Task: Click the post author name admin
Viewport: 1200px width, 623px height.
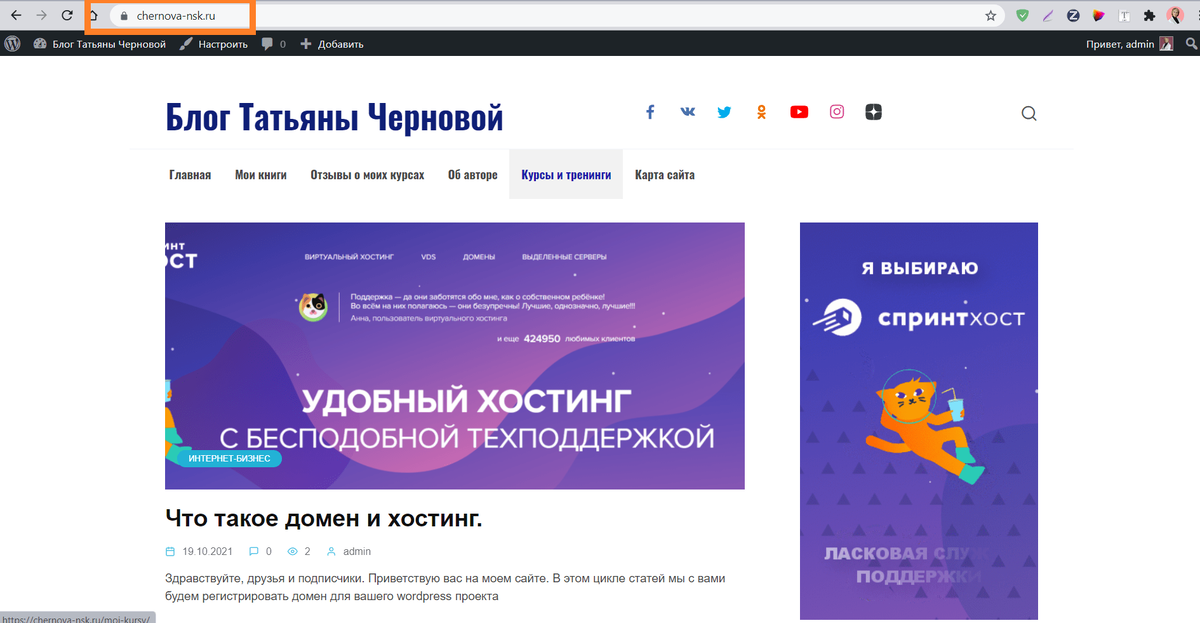Action: [357, 551]
